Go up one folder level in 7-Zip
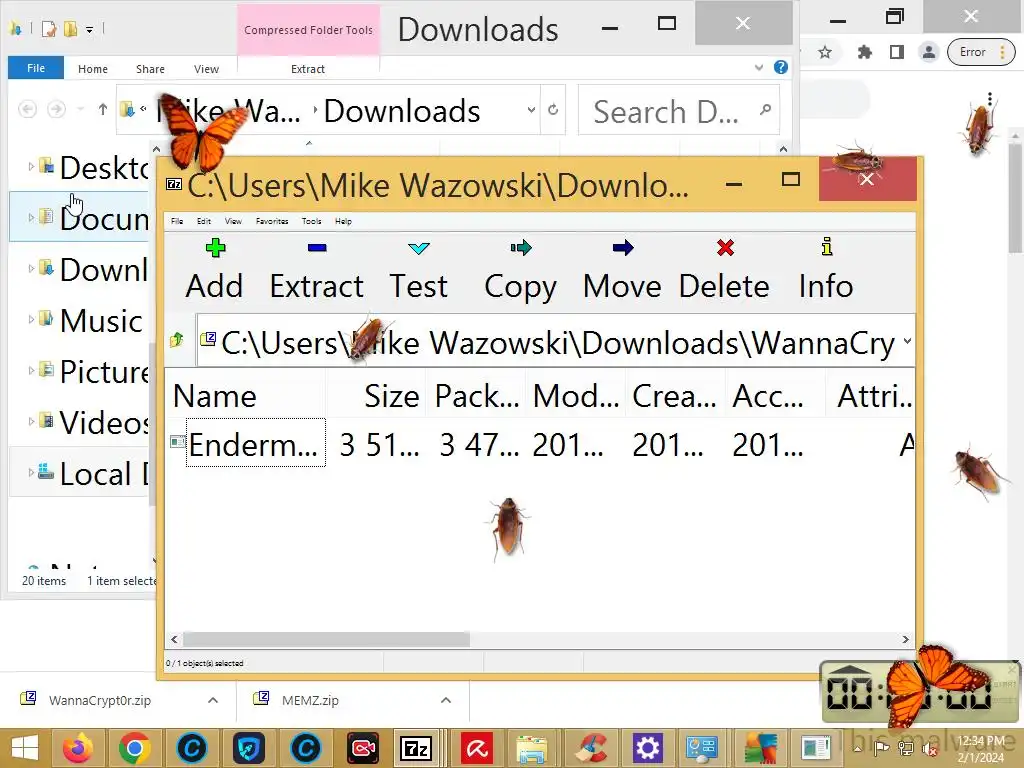The image size is (1024, 768). click(x=177, y=340)
